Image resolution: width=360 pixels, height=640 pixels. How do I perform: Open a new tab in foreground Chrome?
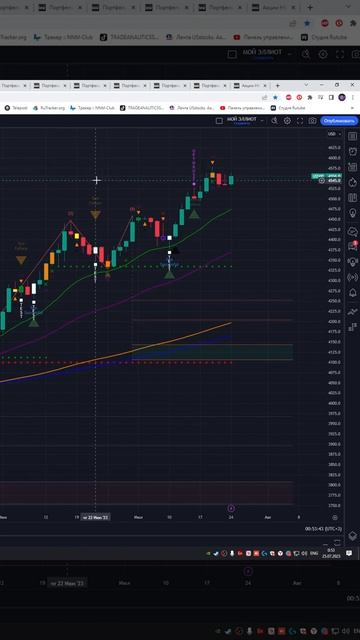tap(278, 85)
